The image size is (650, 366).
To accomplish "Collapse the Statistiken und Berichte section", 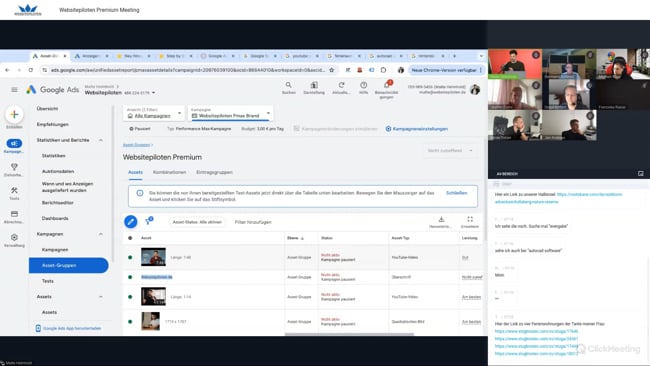I will 101,140.
